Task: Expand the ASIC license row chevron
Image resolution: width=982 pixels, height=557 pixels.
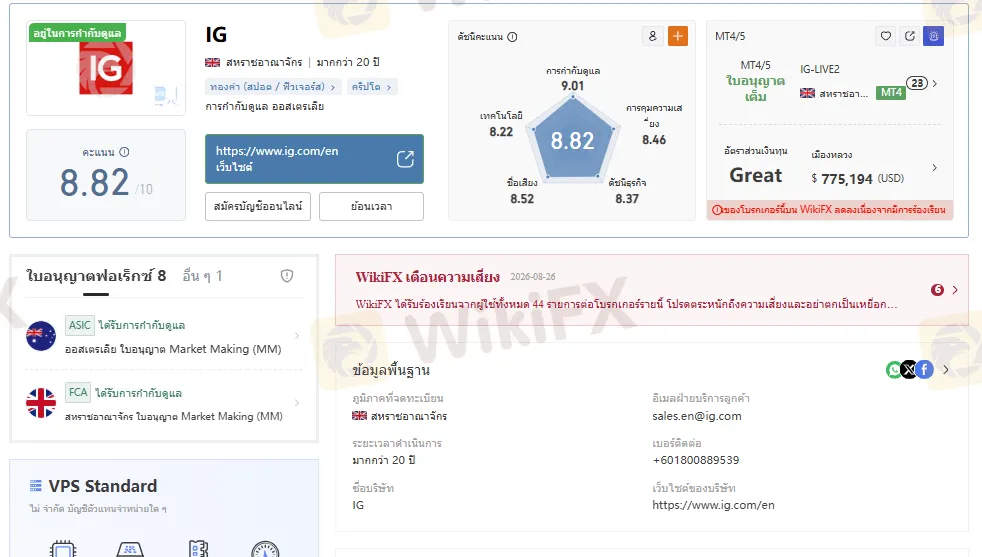Action: (297, 336)
